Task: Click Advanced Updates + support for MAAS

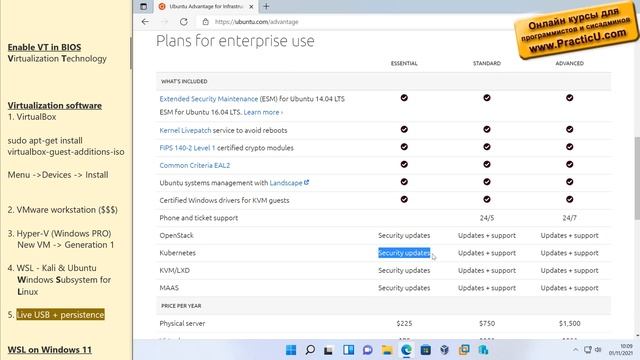Action: (569, 288)
